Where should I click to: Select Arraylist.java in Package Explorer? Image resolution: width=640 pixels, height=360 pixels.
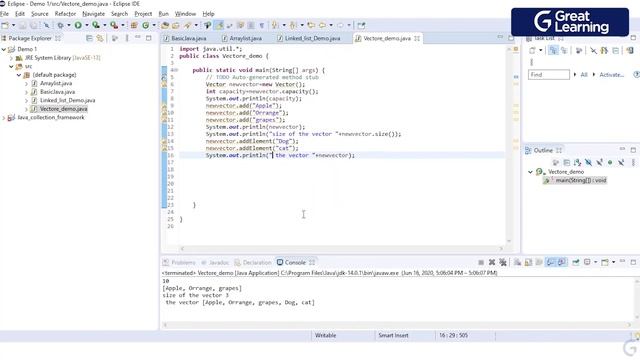pyautogui.click(x=56, y=83)
